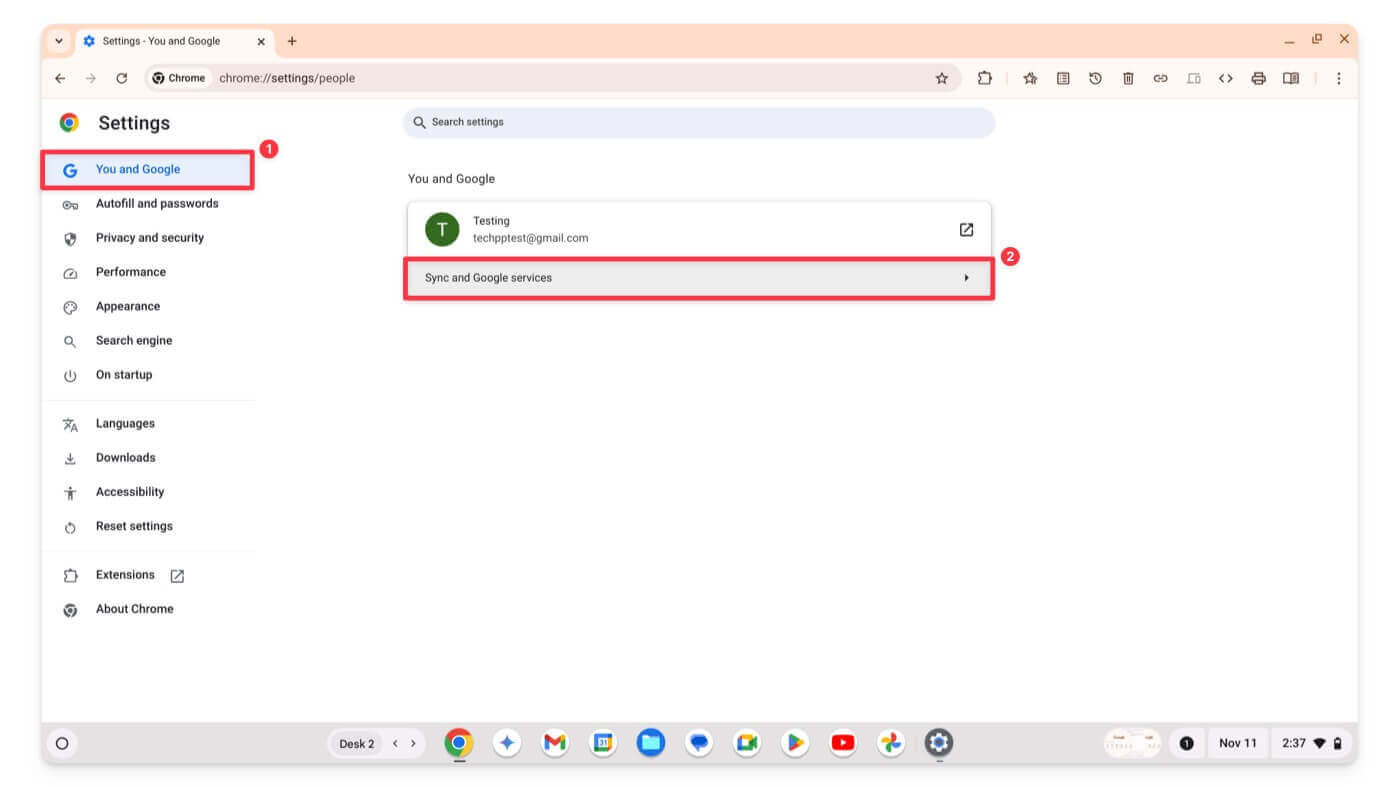Open the tab search dropdown arrow
Viewport: 1399px width, 787px height.
pyautogui.click(x=58, y=41)
